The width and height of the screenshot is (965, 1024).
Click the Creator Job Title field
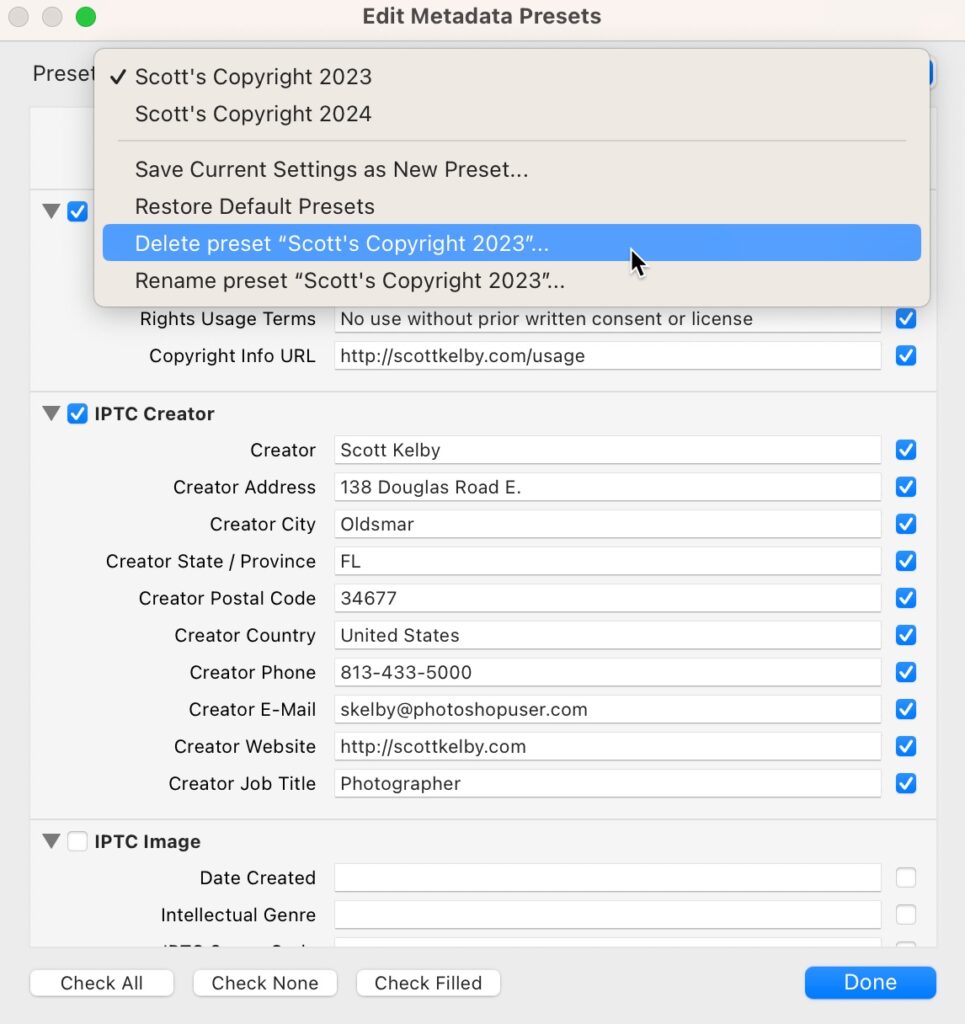(x=608, y=783)
